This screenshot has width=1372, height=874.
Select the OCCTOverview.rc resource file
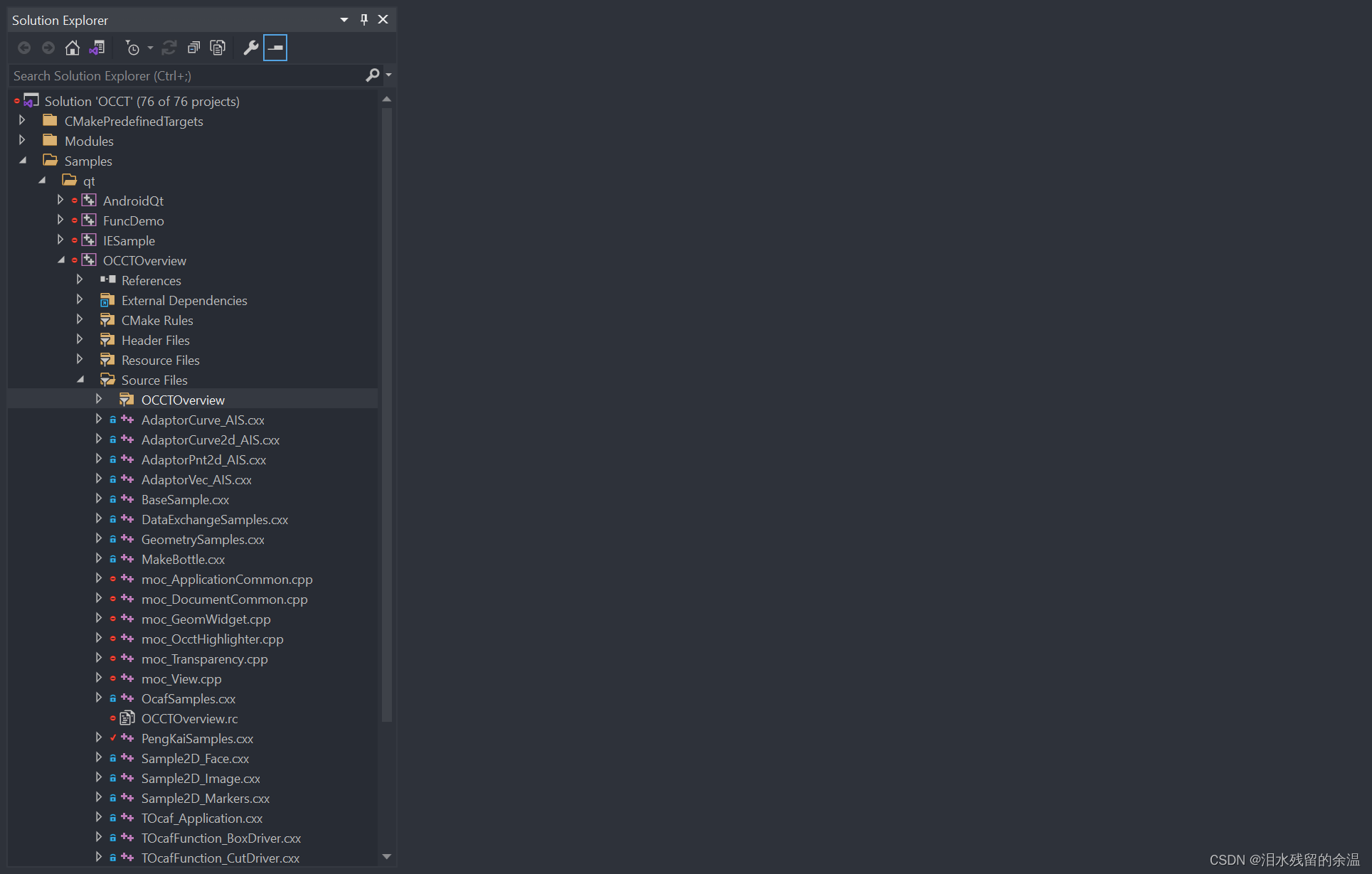pyautogui.click(x=189, y=719)
